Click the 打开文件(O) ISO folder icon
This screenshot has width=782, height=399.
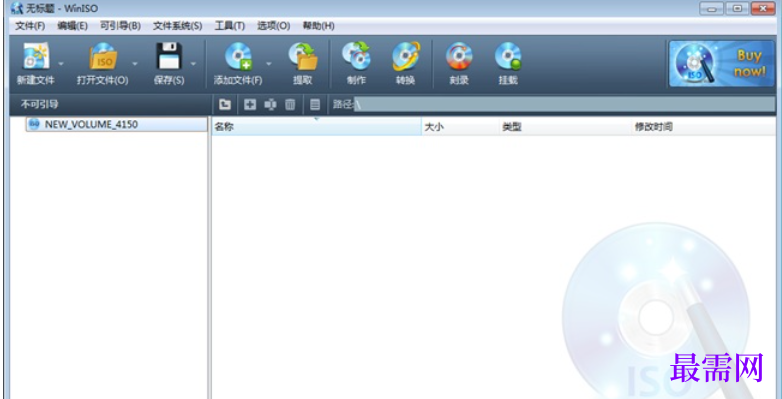point(103,56)
